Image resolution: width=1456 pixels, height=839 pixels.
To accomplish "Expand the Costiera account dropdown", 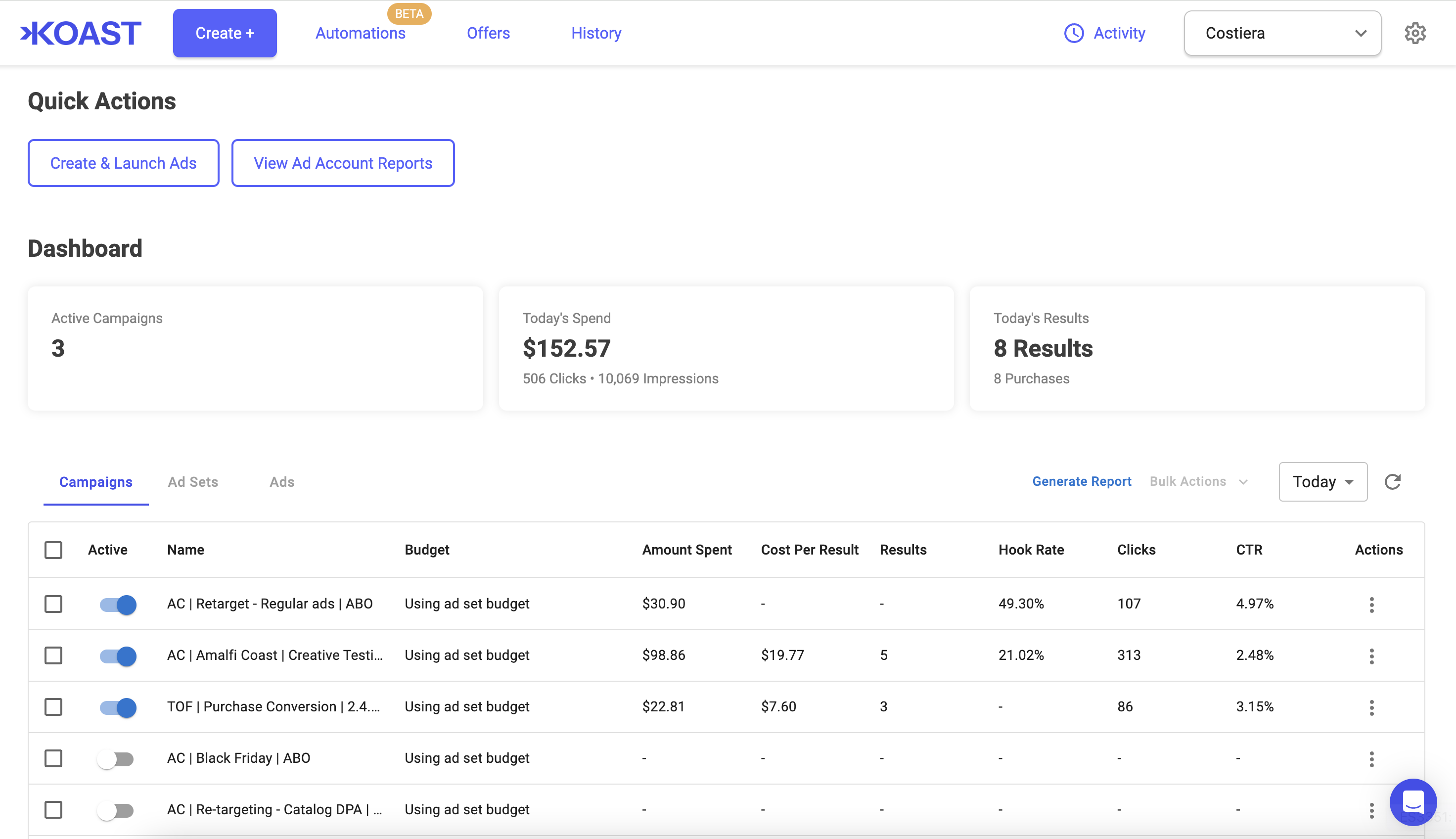I will 1282,34.
